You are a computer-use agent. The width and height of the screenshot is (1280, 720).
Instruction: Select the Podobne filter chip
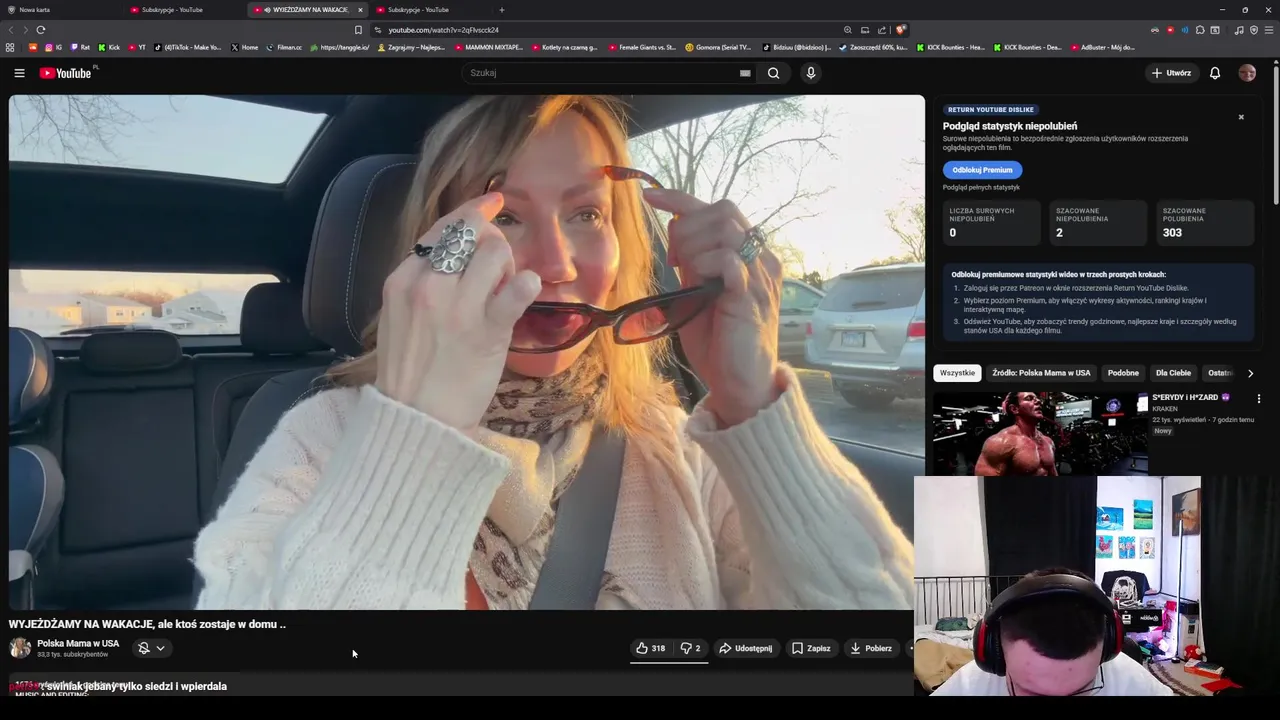click(x=1123, y=373)
